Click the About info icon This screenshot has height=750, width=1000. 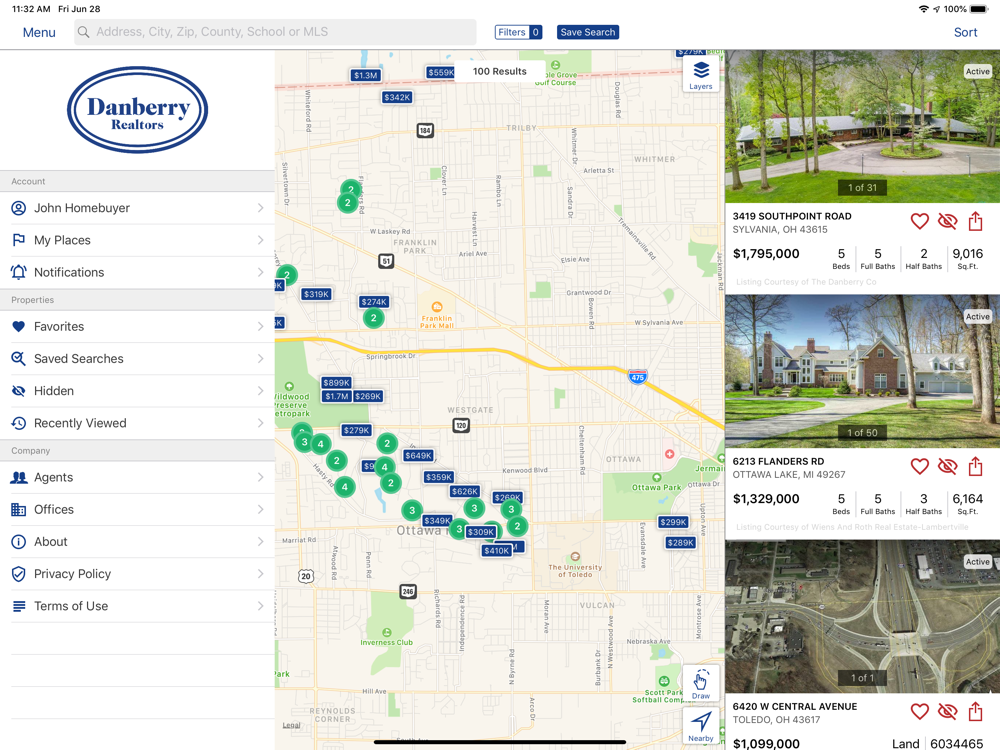18,541
